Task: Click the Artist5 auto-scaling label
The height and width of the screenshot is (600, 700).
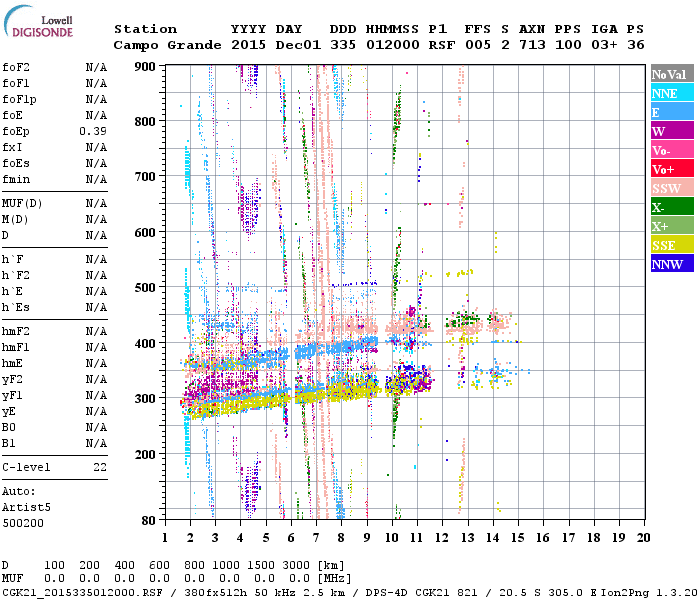Action: tap(26, 508)
